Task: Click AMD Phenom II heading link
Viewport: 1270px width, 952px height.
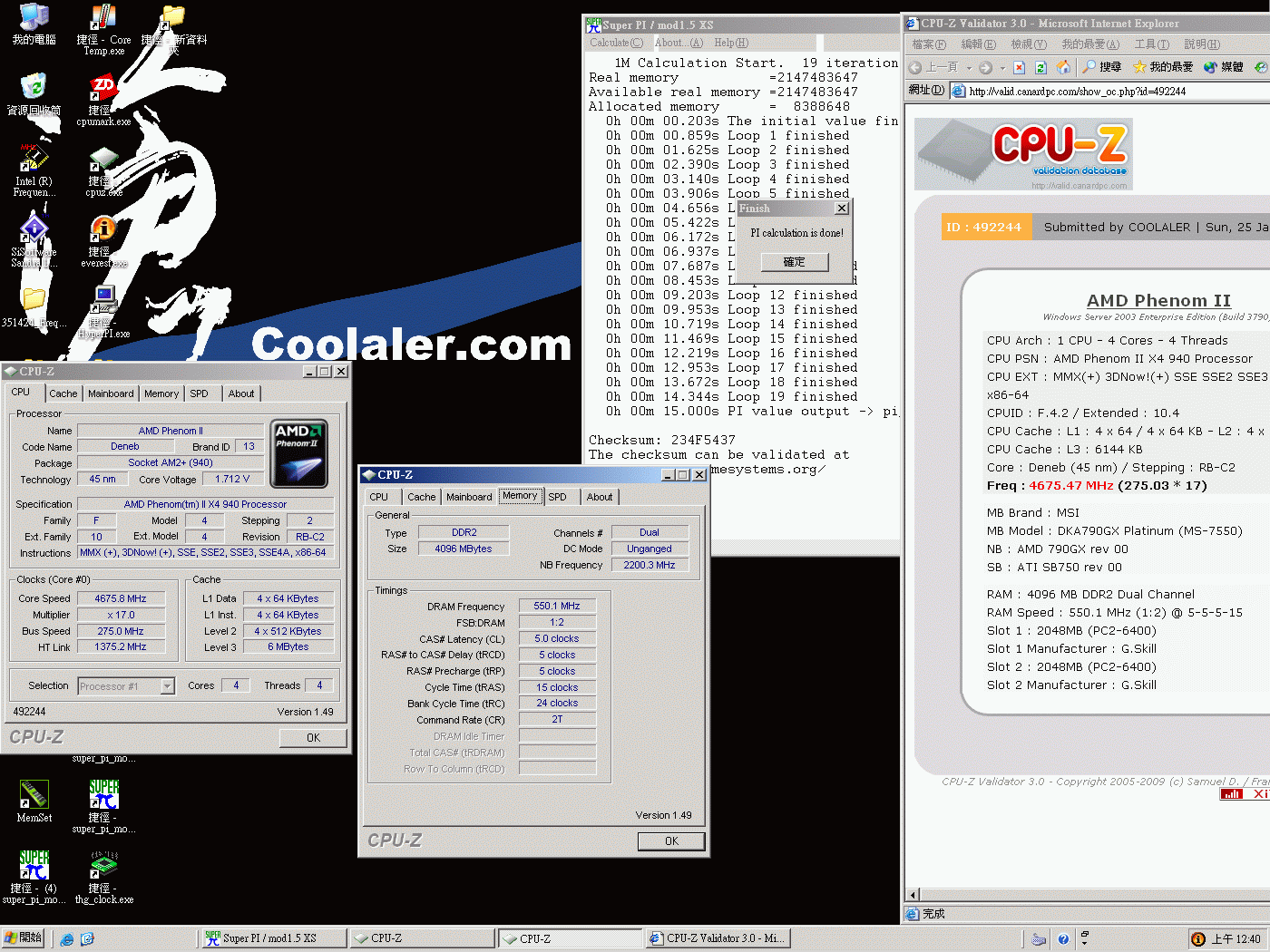Action: click(x=1158, y=300)
